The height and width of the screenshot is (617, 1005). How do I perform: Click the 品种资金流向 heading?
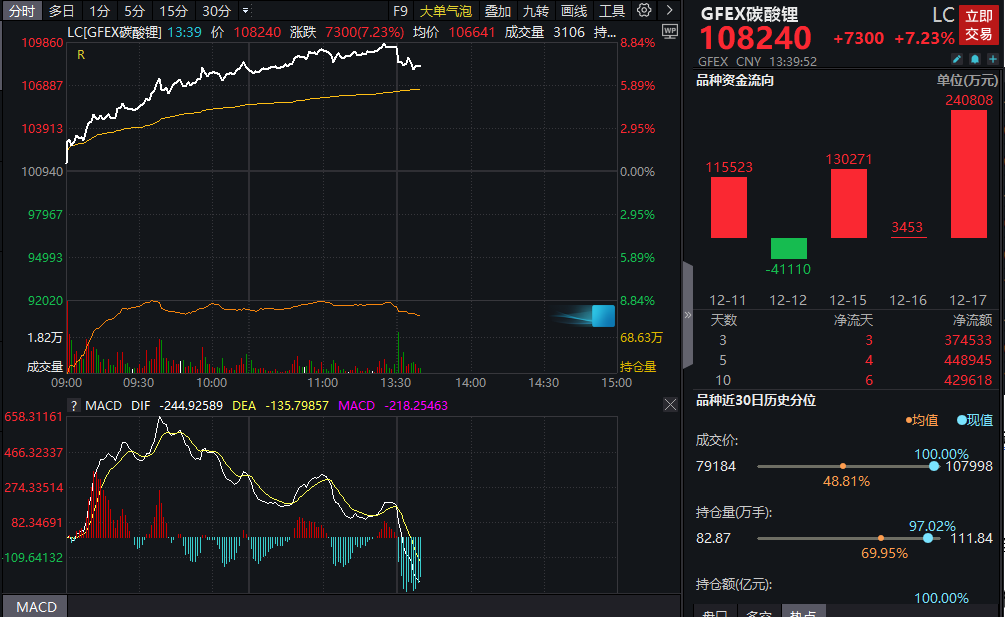(x=735, y=80)
